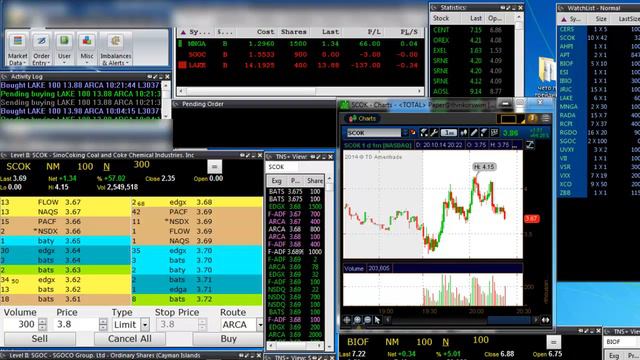
Task: Click the Share column header in TNS View
Action: tap(315, 180)
